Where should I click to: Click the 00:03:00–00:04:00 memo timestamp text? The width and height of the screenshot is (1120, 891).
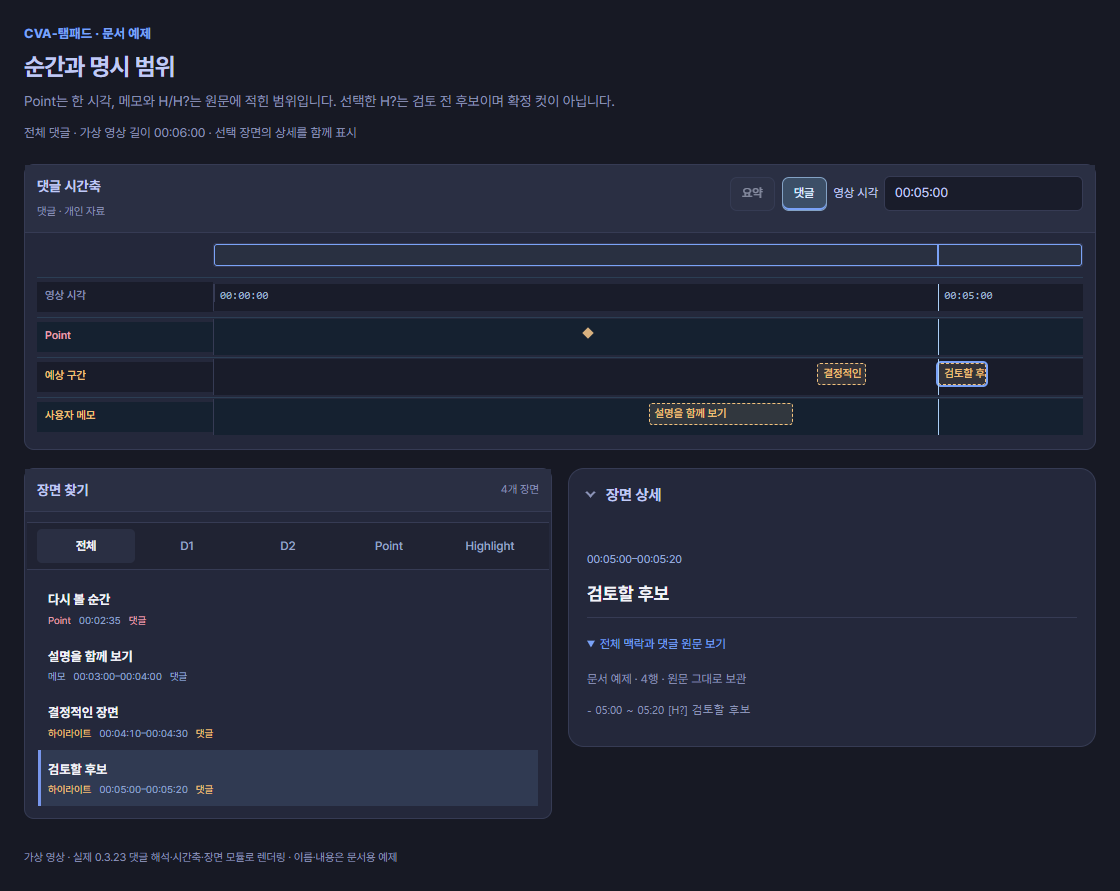[x=117, y=677]
